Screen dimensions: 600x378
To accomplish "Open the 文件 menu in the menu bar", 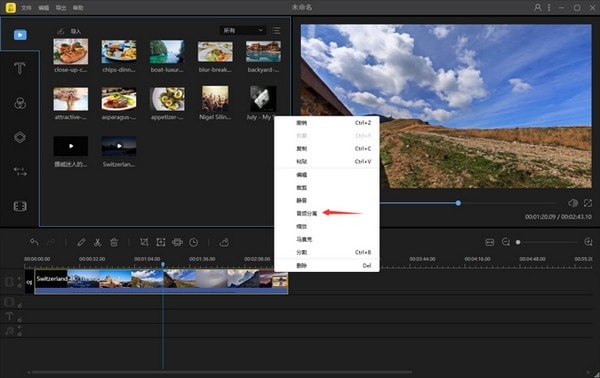I will pos(26,8).
